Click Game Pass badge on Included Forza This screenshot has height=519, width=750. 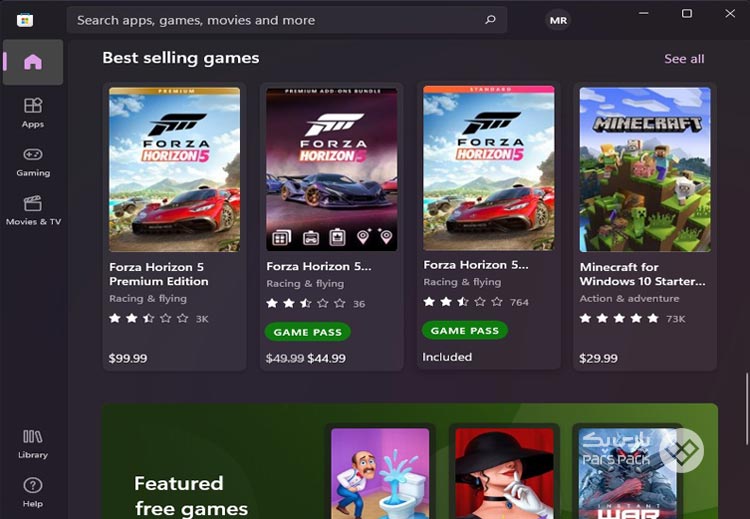click(464, 331)
